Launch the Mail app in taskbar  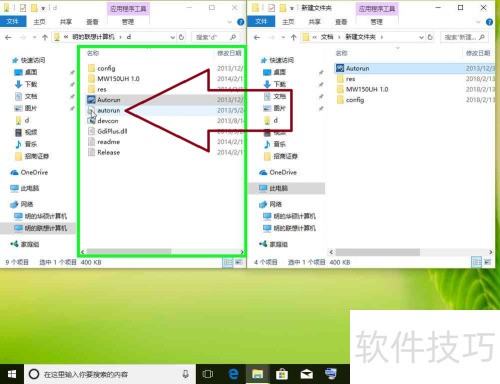(x=306, y=374)
